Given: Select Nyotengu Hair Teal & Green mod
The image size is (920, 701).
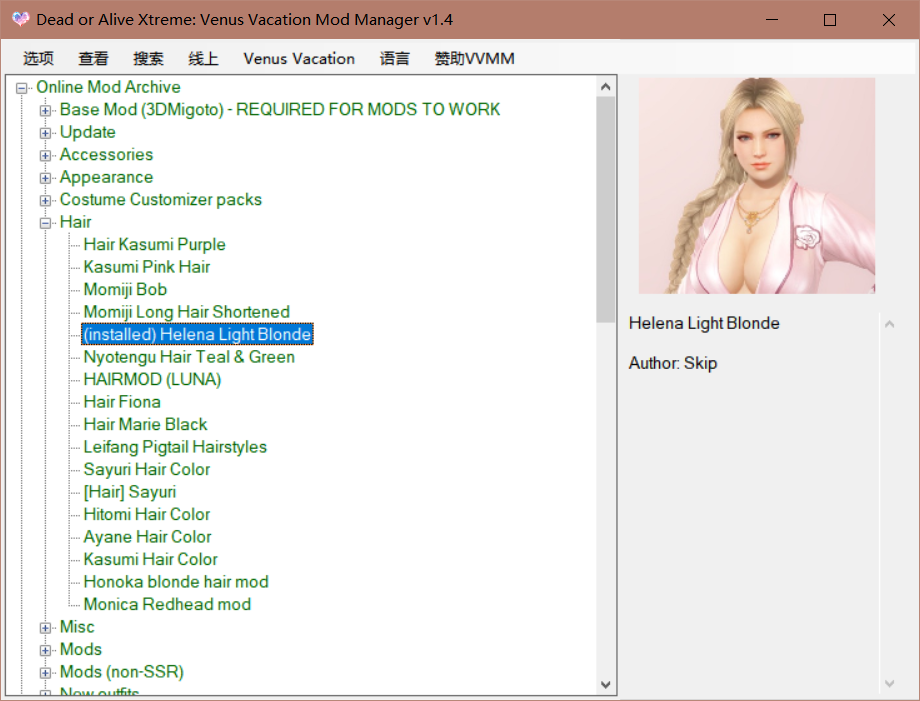Looking at the screenshot, I should [189, 357].
